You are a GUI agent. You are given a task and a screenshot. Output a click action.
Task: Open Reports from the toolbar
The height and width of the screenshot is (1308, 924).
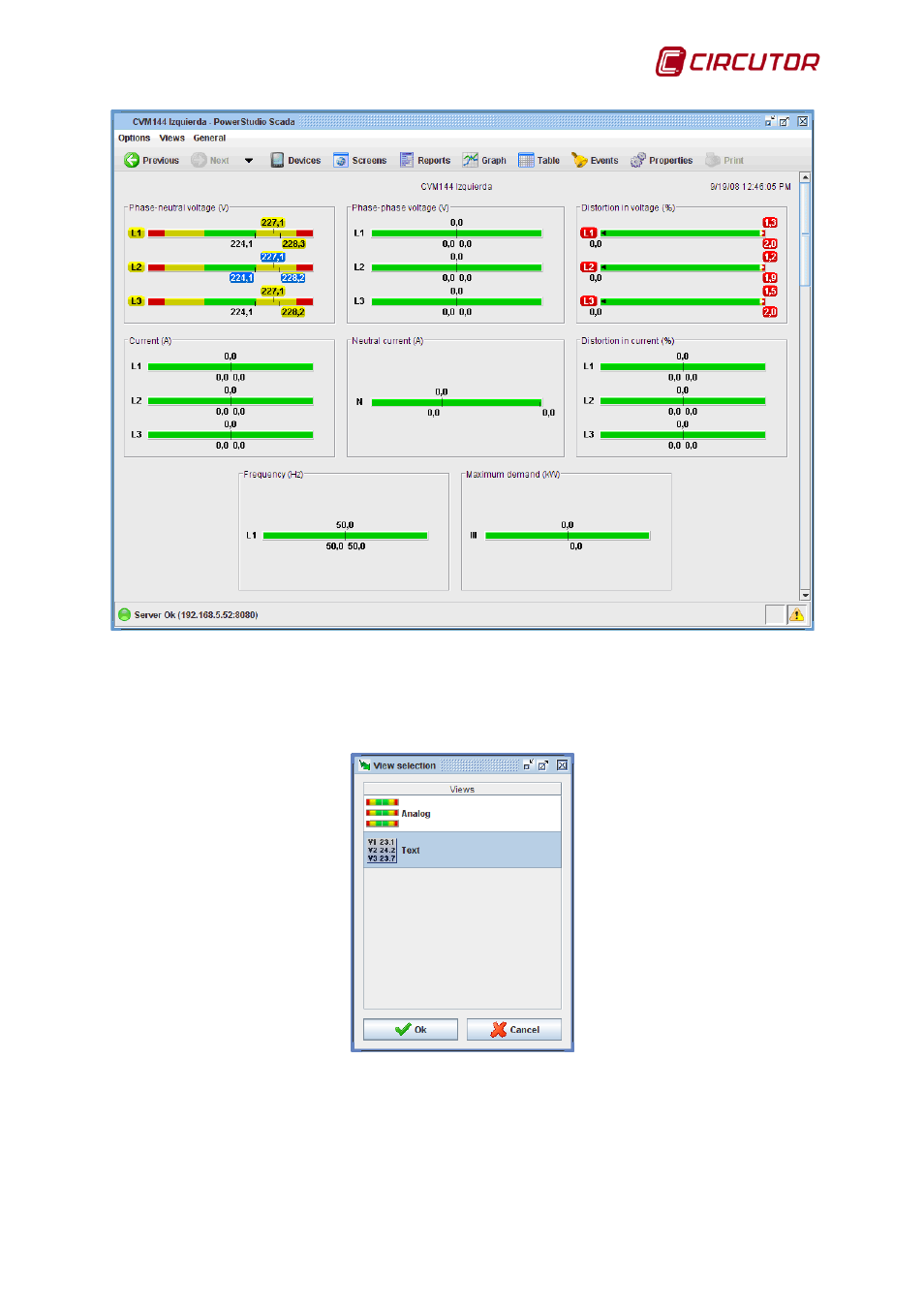[x=407, y=160]
